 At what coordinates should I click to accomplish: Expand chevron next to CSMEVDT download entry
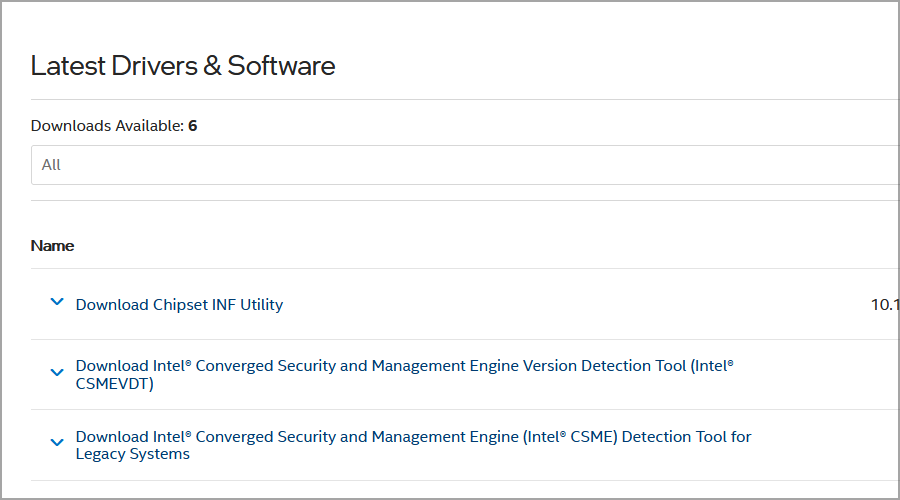coord(57,373)
